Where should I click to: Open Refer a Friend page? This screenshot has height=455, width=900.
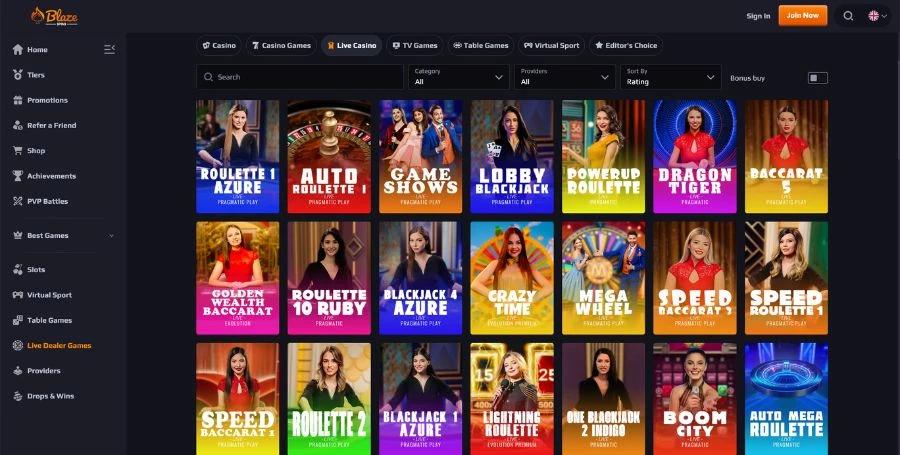click(52, 125)
